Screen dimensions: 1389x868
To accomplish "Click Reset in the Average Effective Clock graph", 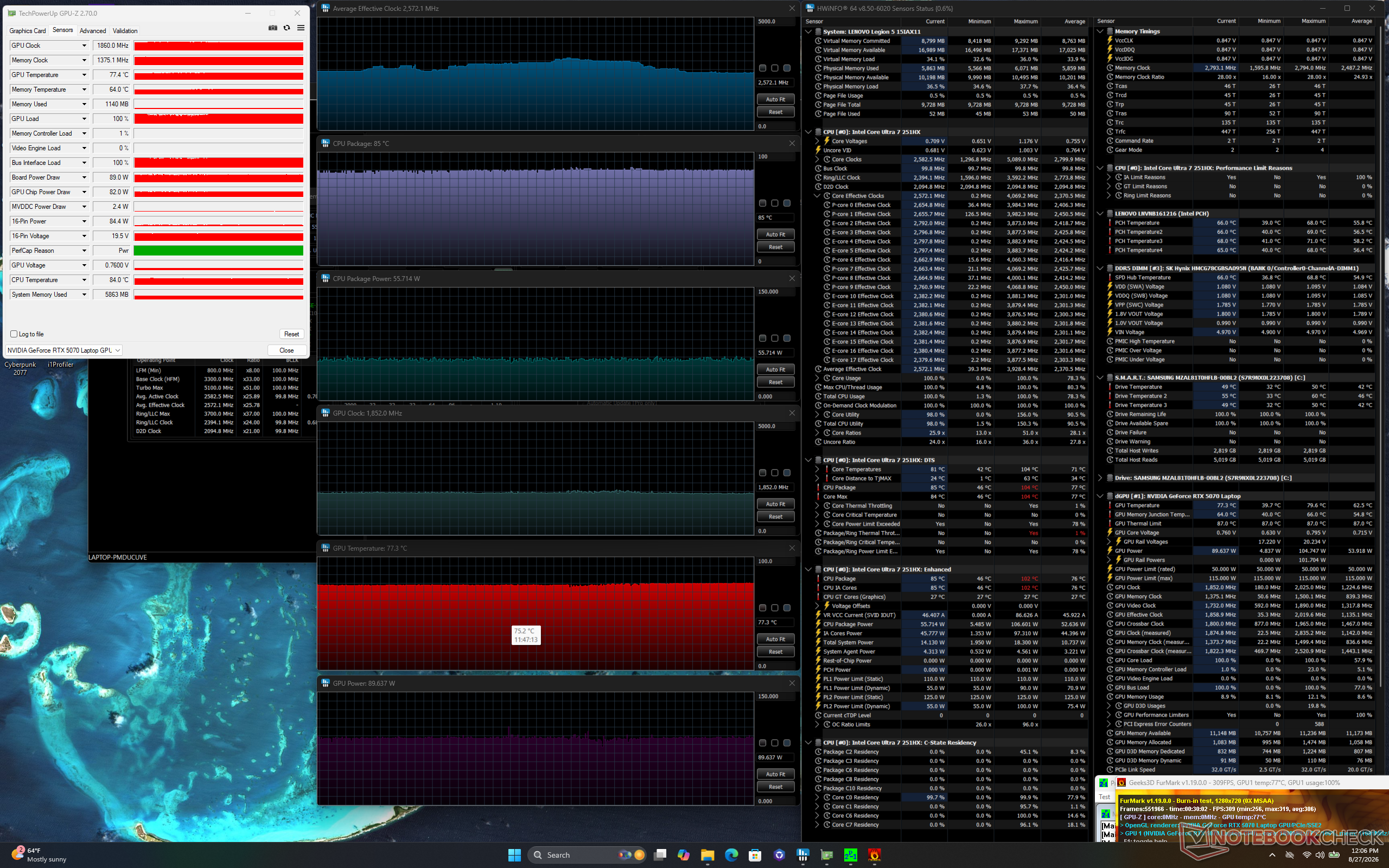I will click(775, 112).
